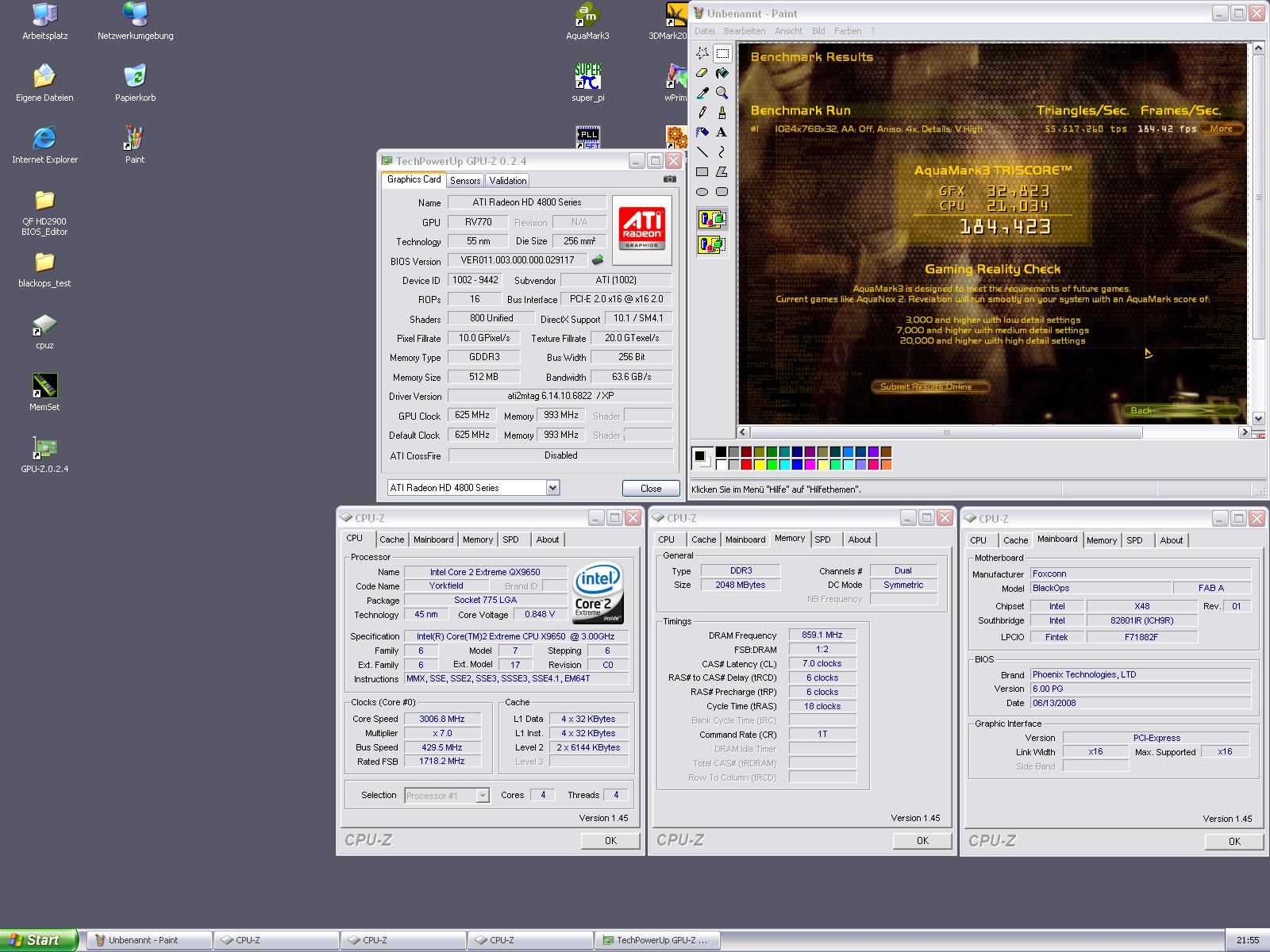Select the Arbeitsplatz desktop icon
This screenshot has height=952, width=1270.
coord(44,21)
